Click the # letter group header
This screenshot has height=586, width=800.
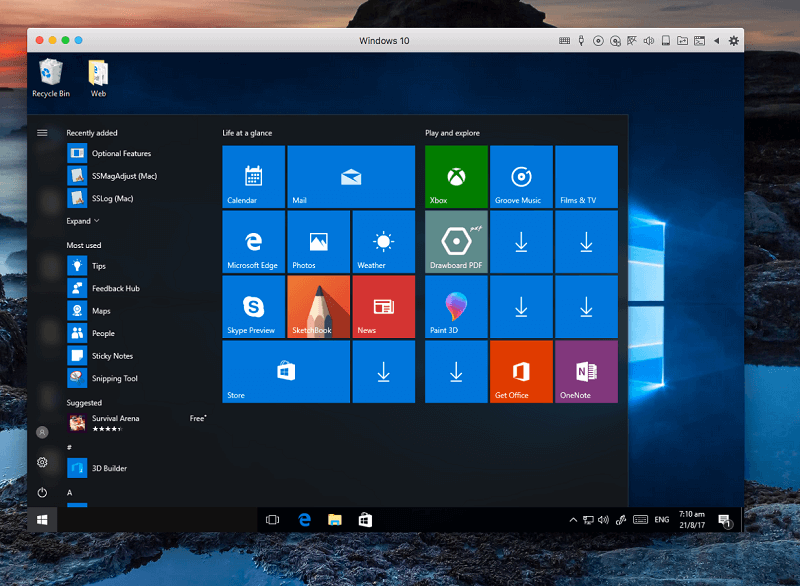point(69,447)
